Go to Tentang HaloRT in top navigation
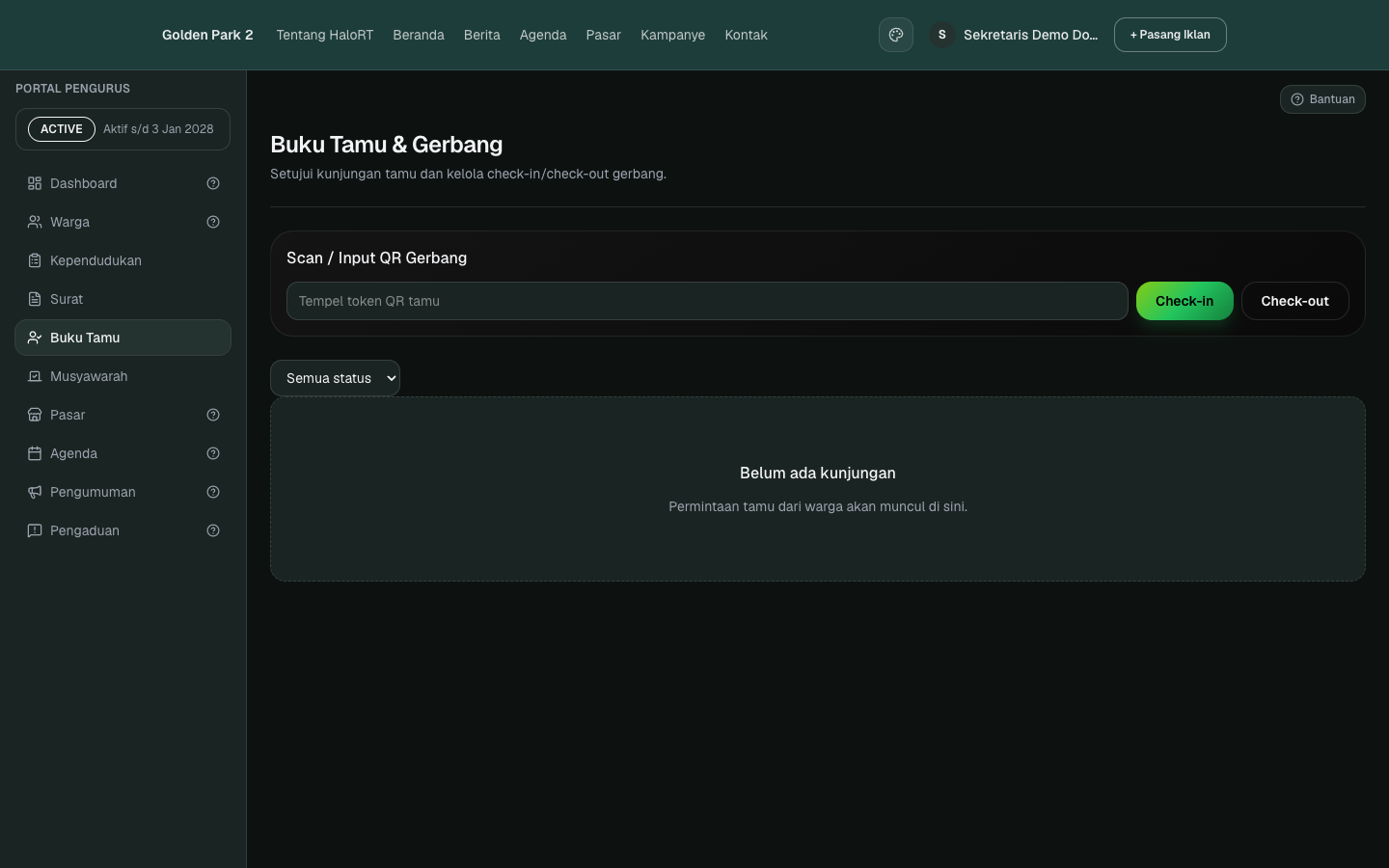Screen dimensions: 1389x868 (324, 35)
